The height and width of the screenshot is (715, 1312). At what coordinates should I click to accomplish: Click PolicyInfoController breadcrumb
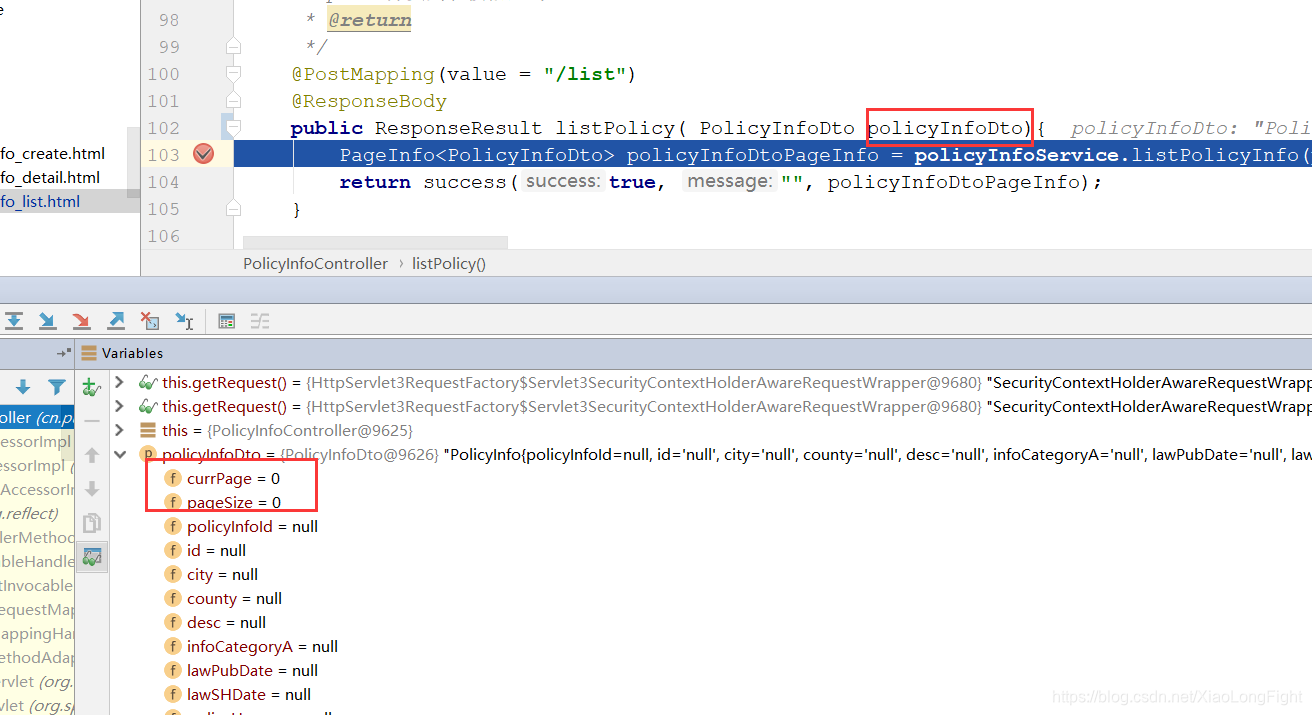(x=315, y=264)
